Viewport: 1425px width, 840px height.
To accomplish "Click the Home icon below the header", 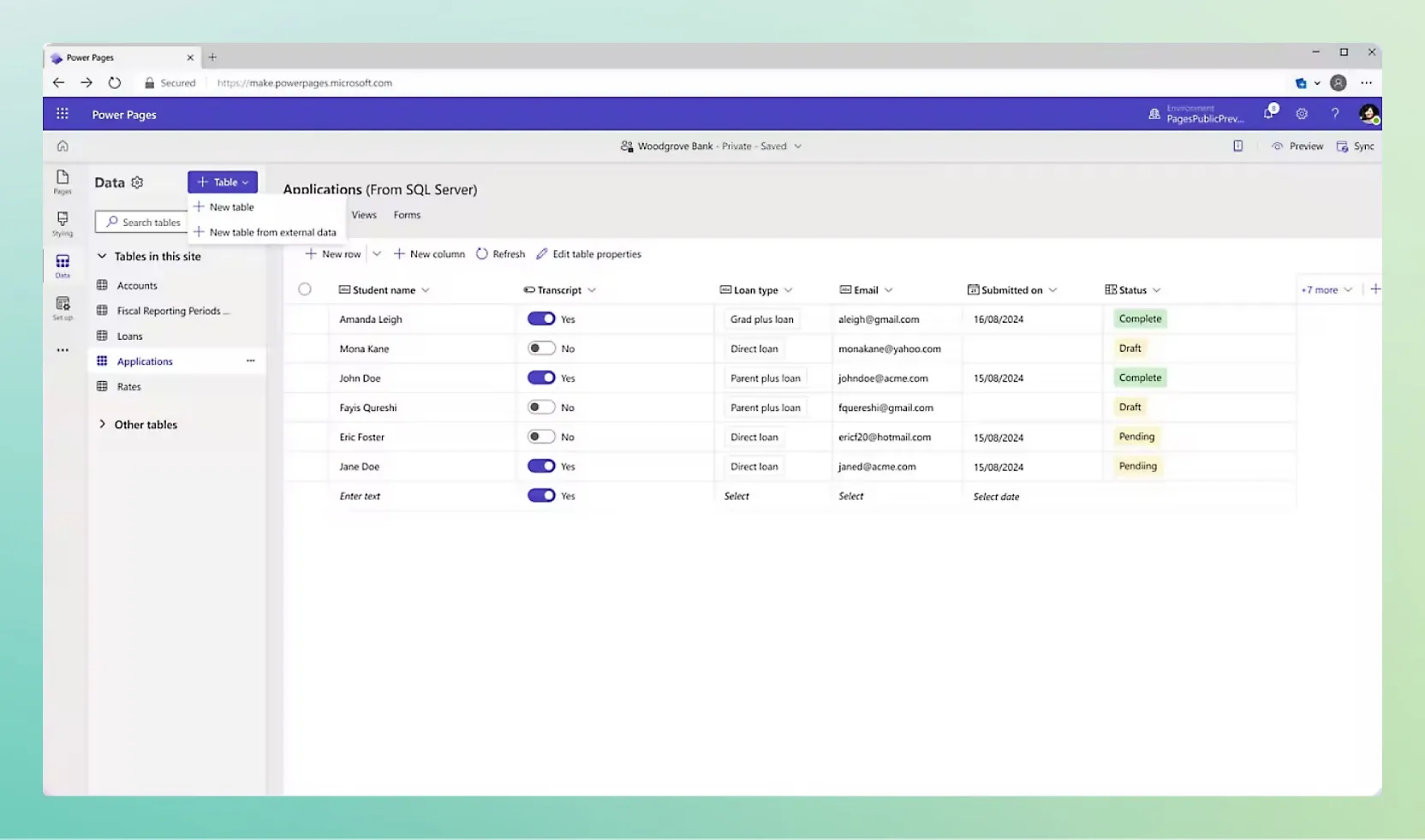I will point(63,146).
